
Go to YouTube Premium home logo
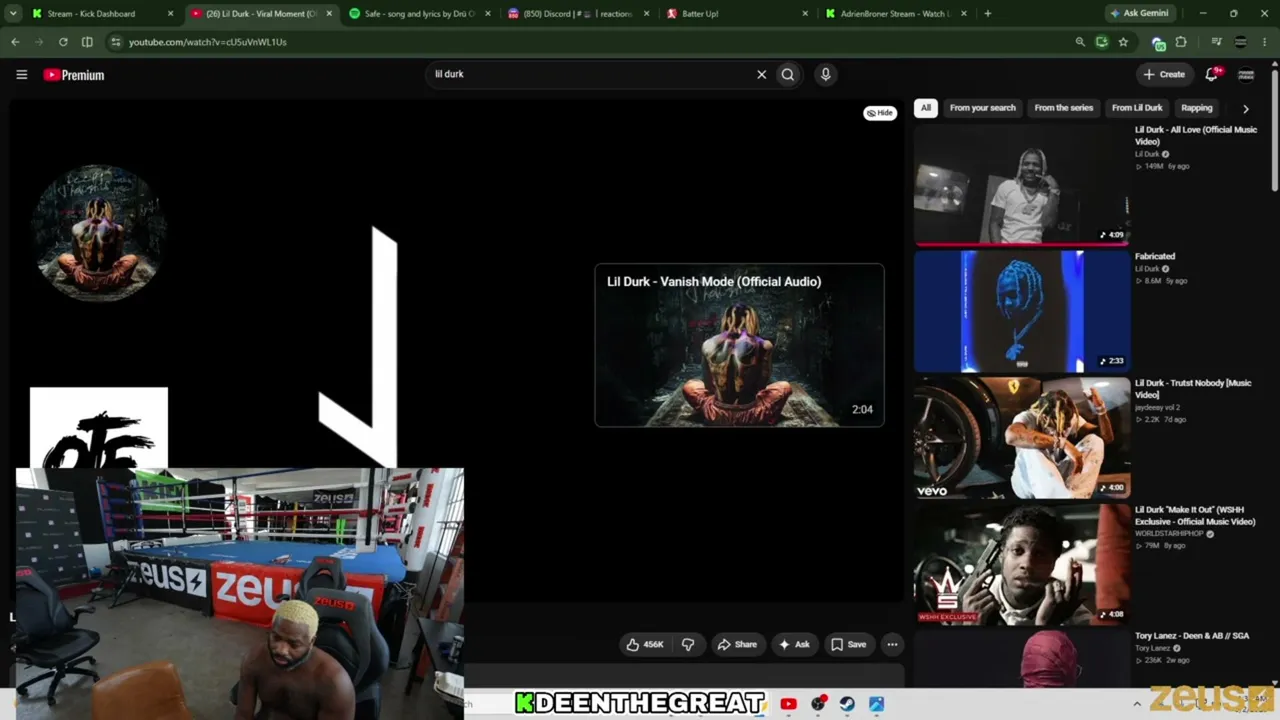point(73,75)
